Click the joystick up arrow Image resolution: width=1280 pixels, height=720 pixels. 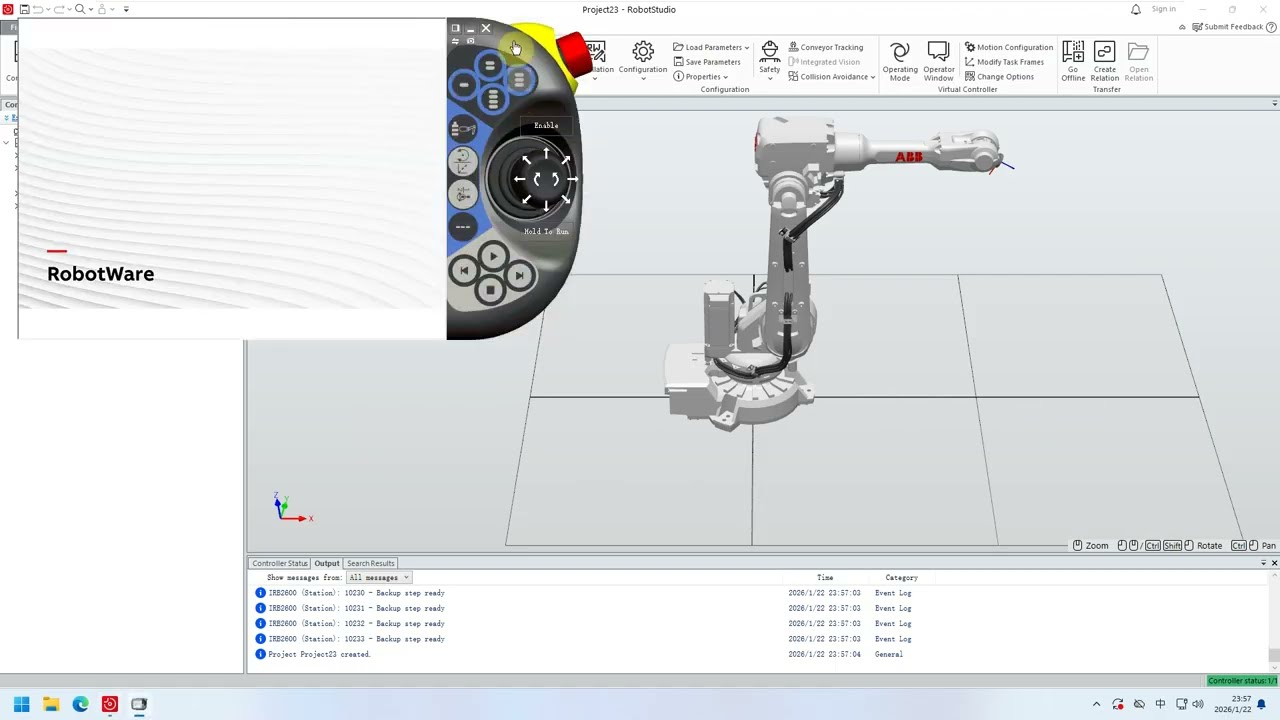point(546,154)
